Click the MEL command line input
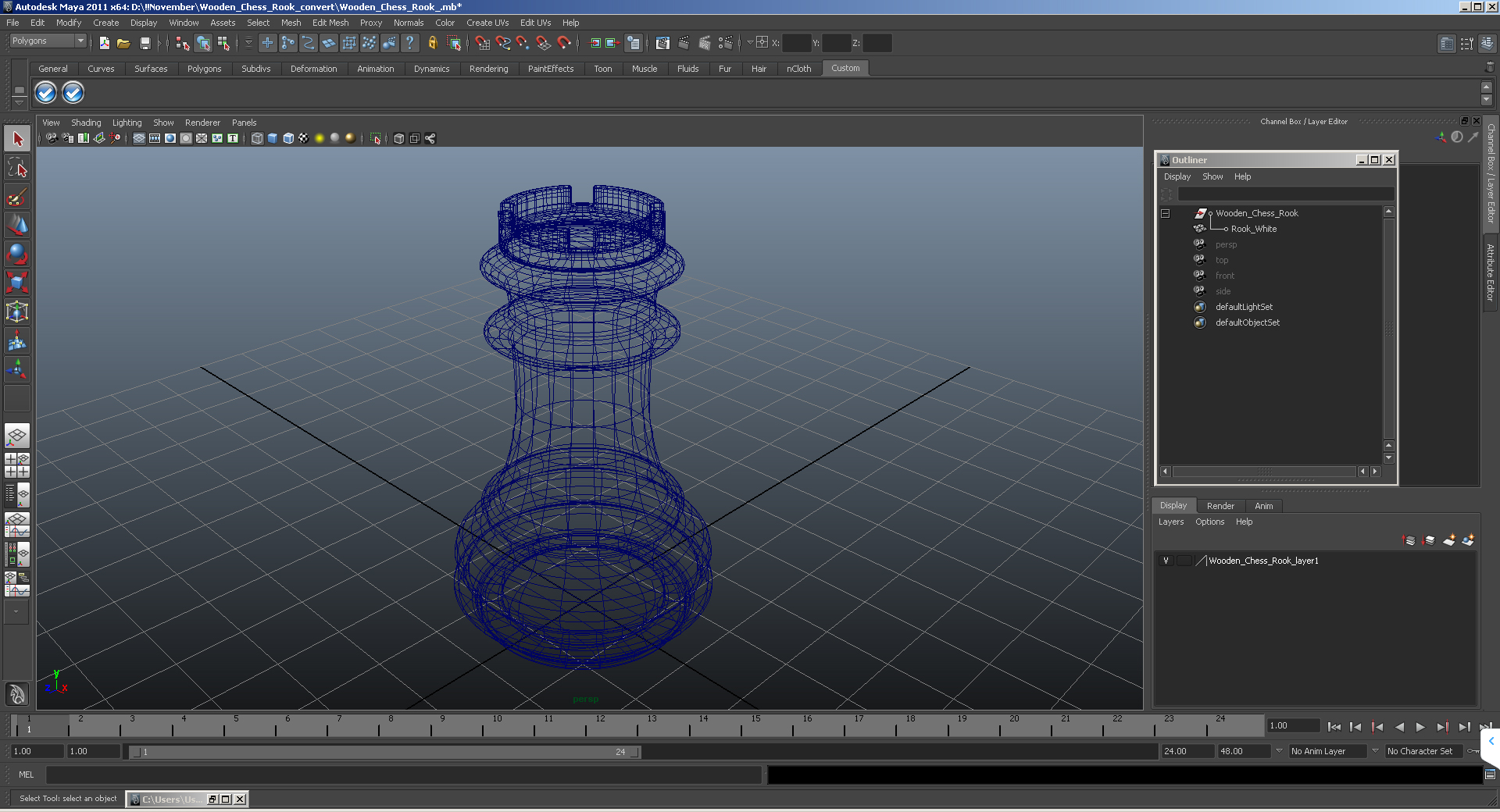This screenshot has width=1500, height=812. coord(404,775)
